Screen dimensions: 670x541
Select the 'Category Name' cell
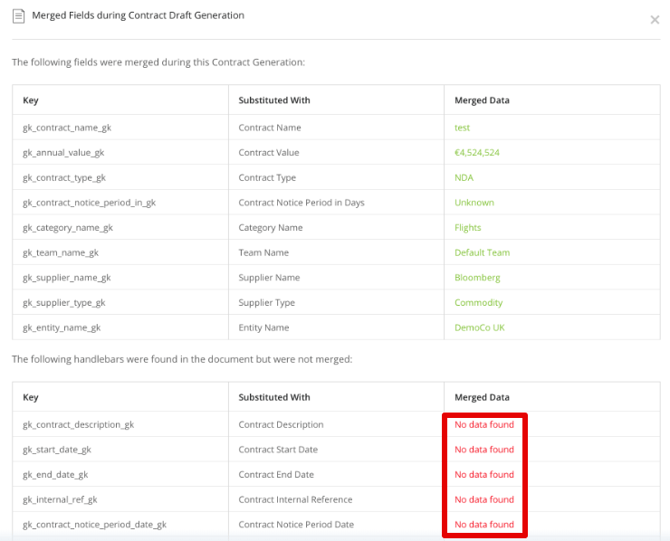(270, 228)
